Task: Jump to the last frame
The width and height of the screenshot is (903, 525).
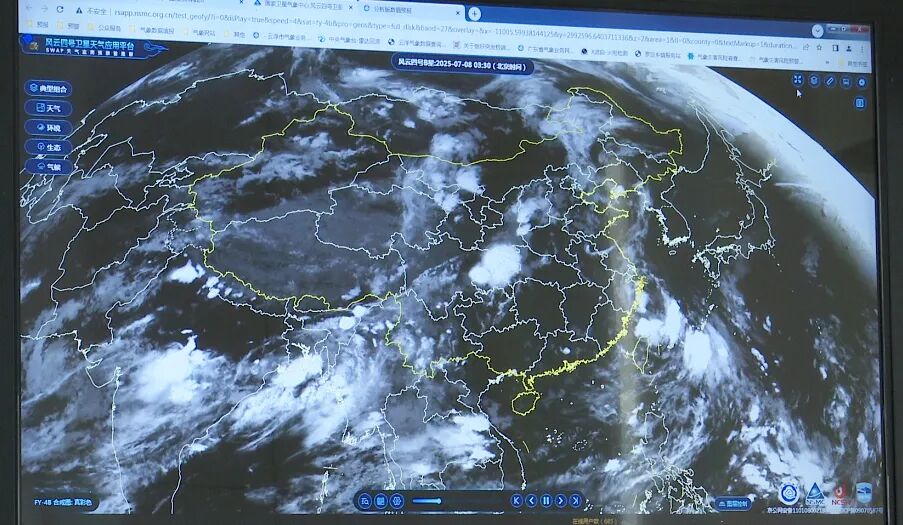Action: coord(575,501)
